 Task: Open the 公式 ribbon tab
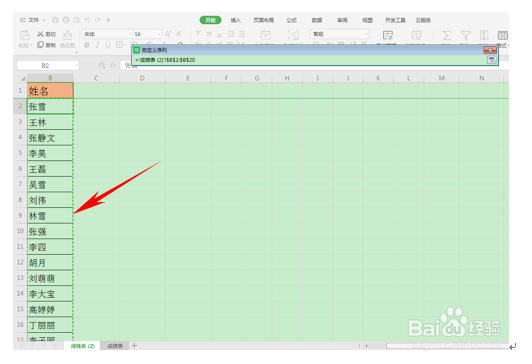click(x=291, y=20)
